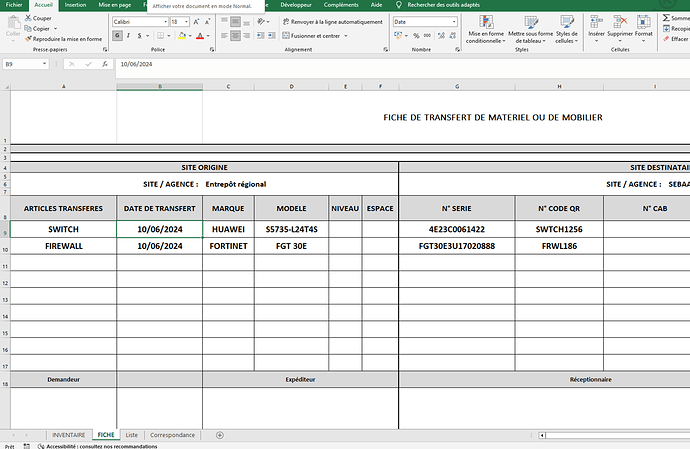Click the insert function fx icon
Viewport: 690px width, 449px height.
[105, 64]
